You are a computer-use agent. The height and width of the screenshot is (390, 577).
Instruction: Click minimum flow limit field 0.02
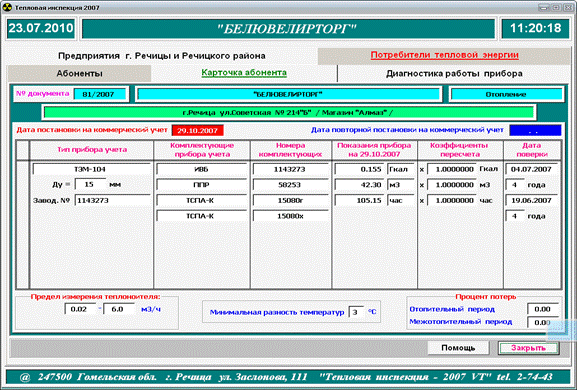[81, 309]
